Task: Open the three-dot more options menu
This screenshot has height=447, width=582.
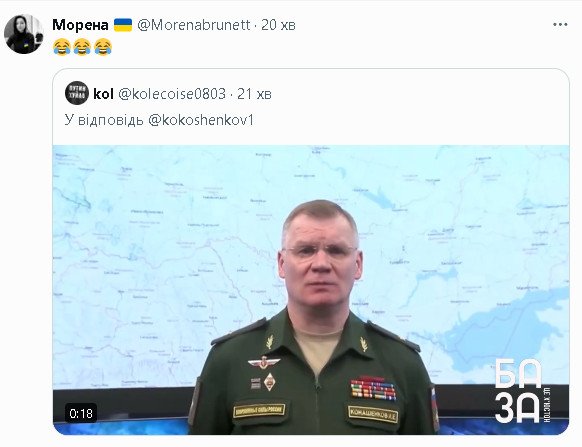Action: coord(560,25)
